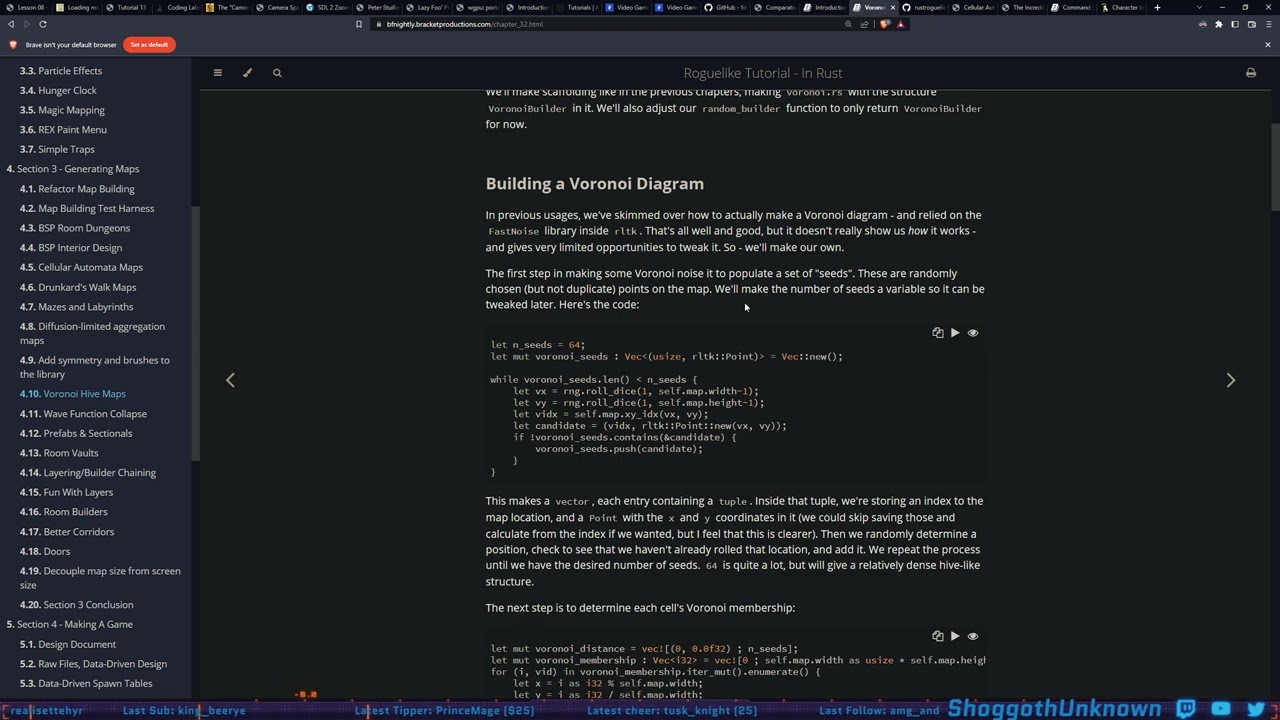
Task: Go to previous chapter arrow
Action: point(230,380)
